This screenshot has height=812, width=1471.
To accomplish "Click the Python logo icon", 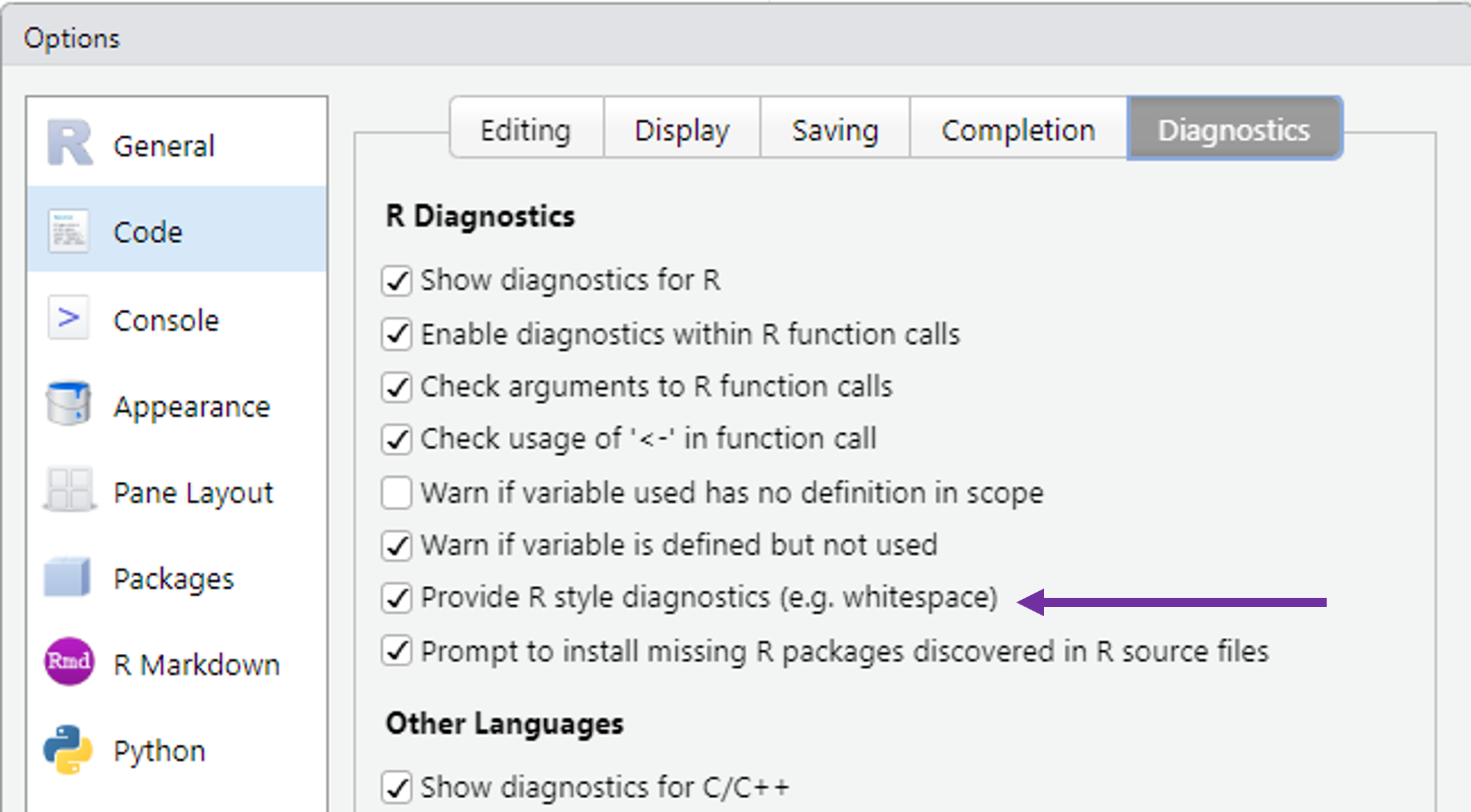I will (68, 749).
